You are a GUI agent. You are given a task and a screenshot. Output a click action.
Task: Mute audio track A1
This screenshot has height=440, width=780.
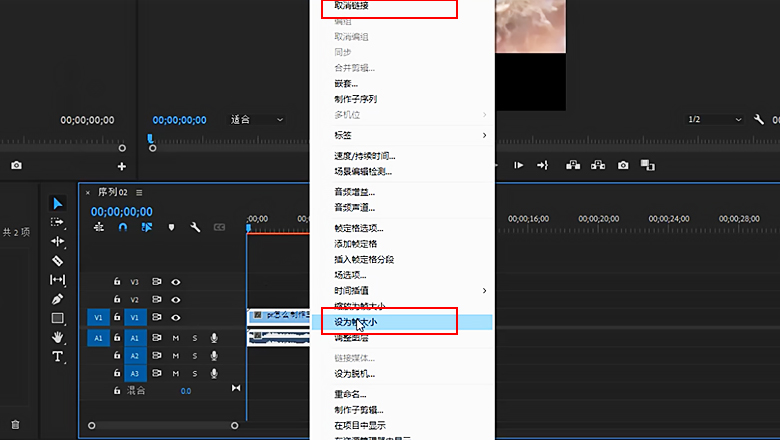pyautogui.click(x=176, y=338)
